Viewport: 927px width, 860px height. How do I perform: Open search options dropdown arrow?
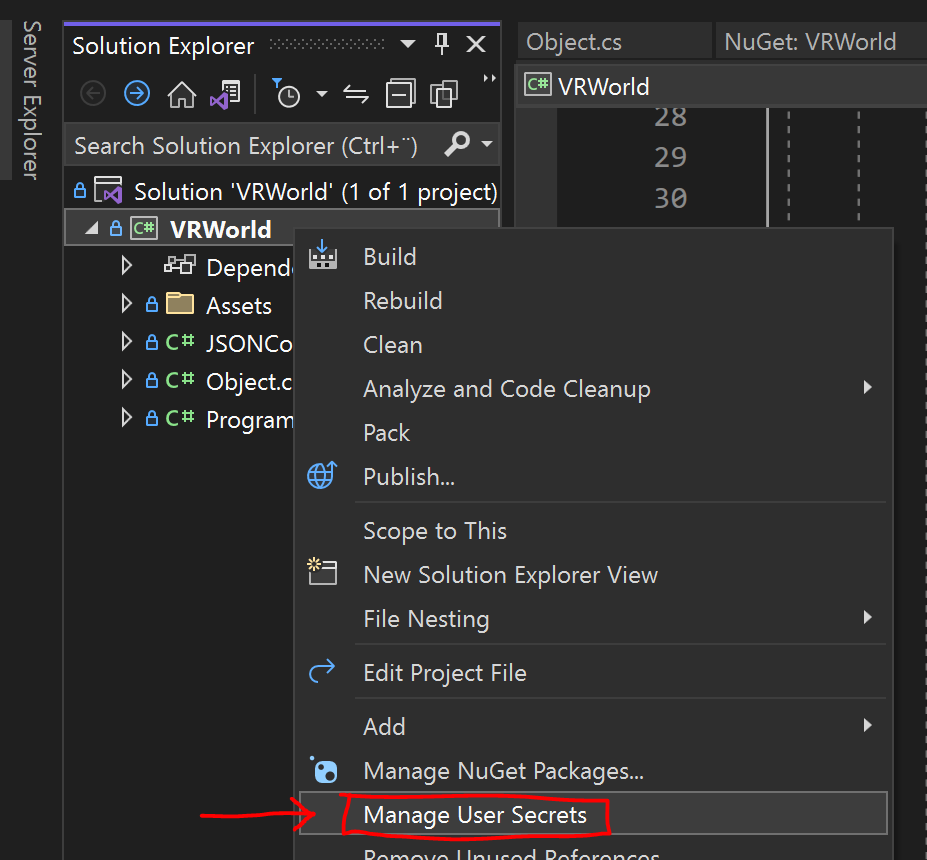[x=487, y=144]
